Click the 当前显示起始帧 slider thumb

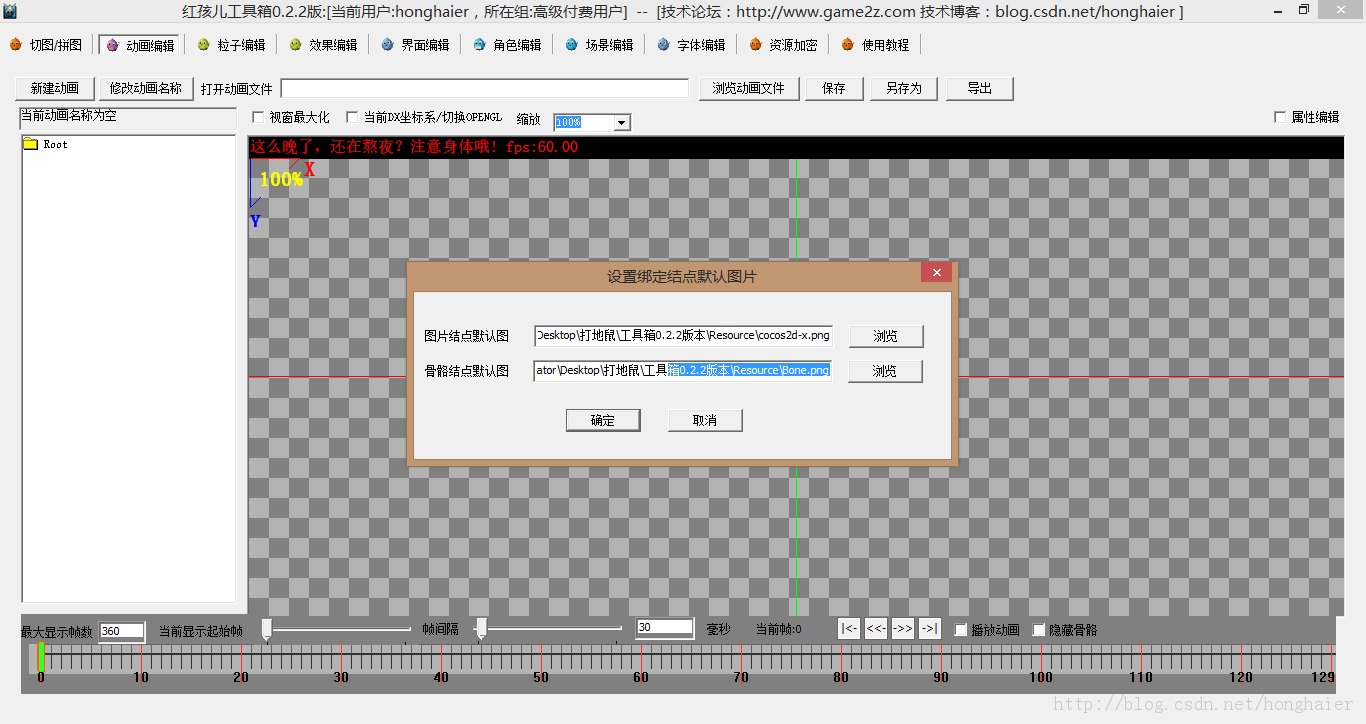266,629
